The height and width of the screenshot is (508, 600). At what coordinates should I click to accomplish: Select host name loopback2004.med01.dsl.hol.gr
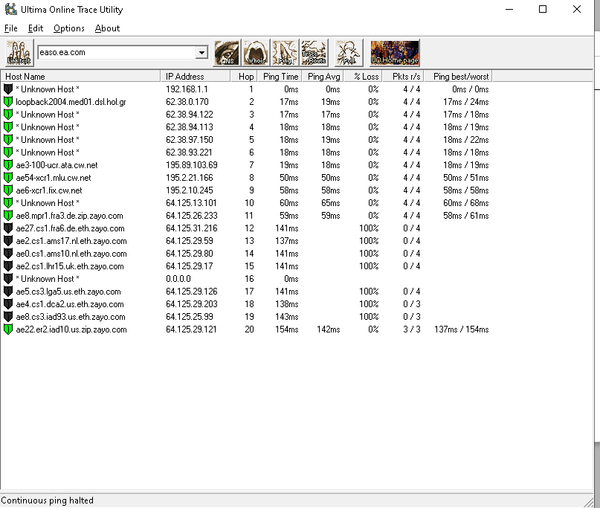tap(71, 102)
